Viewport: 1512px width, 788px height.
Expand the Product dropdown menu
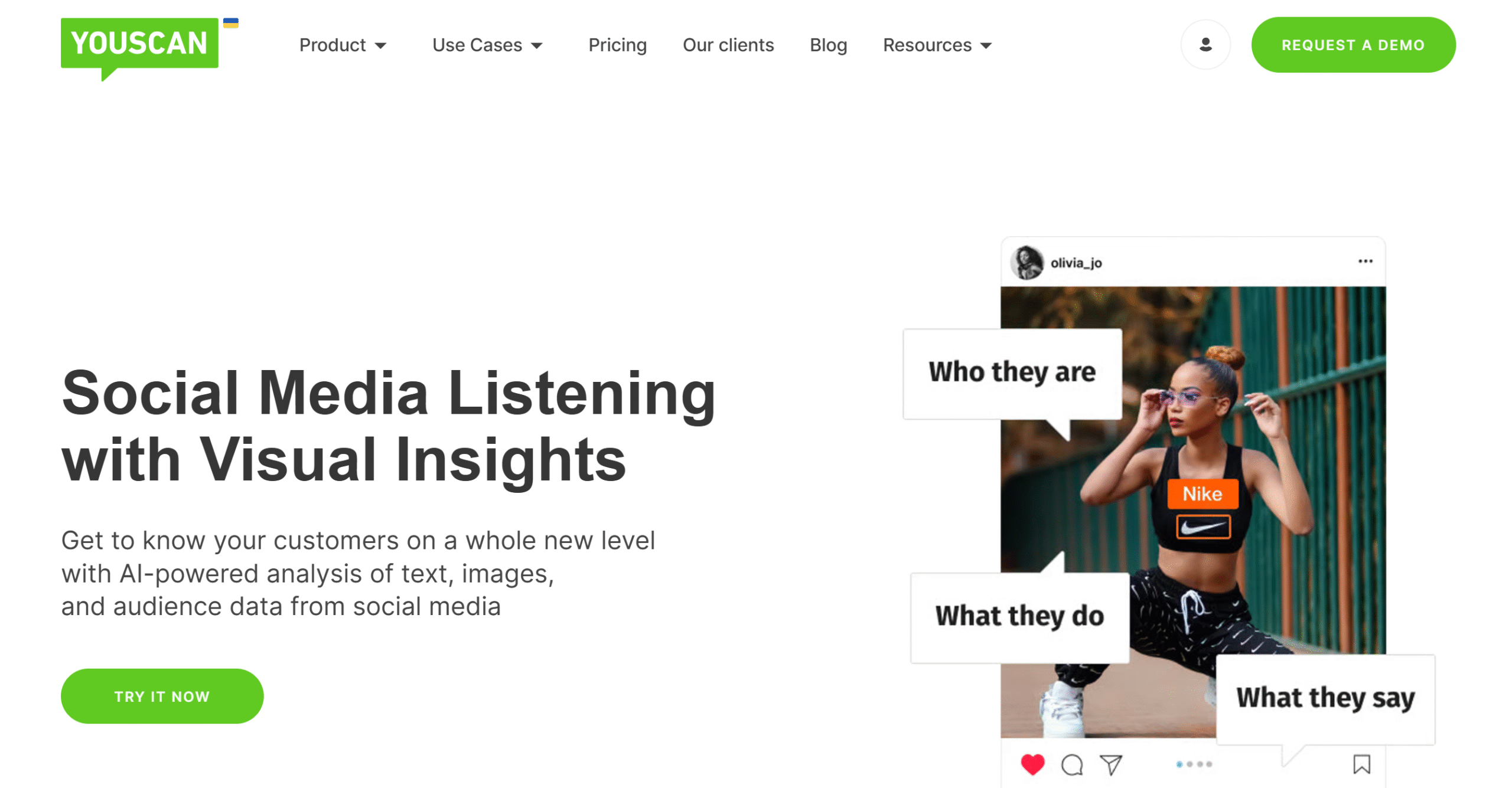(x=343, y=45)
